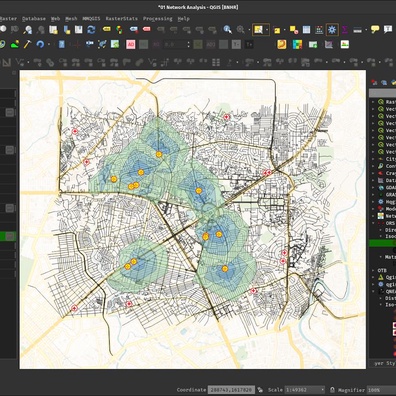
Task: Toggle the scale lock icon
Action: tap(332, 390)
